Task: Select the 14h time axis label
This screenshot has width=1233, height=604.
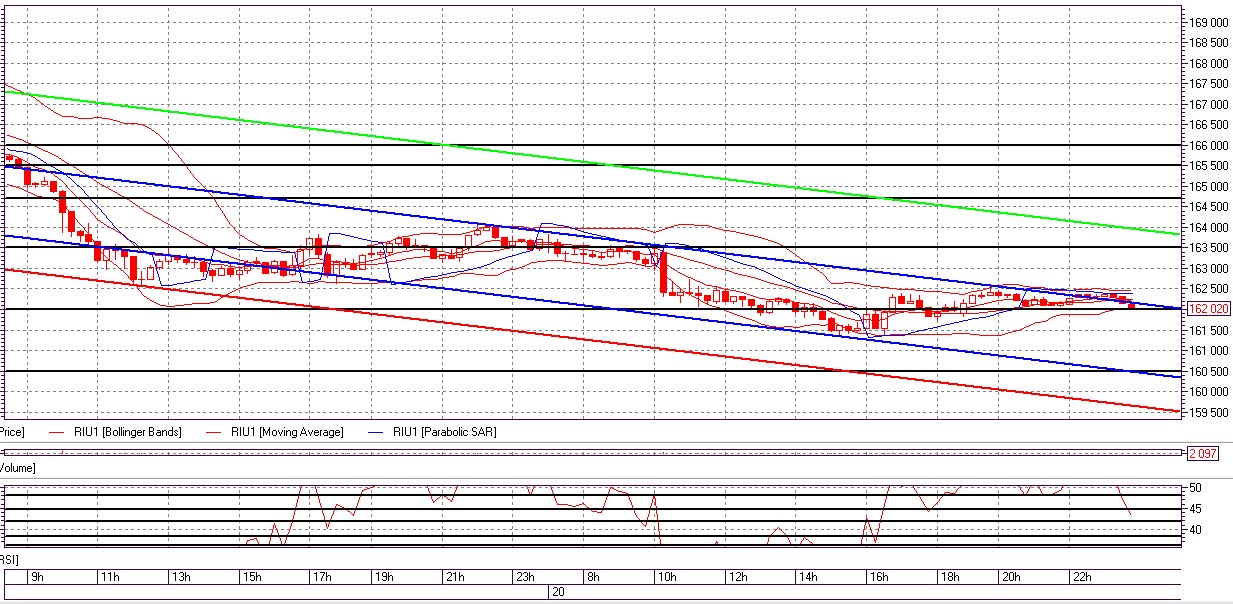Action: point(808,577)
